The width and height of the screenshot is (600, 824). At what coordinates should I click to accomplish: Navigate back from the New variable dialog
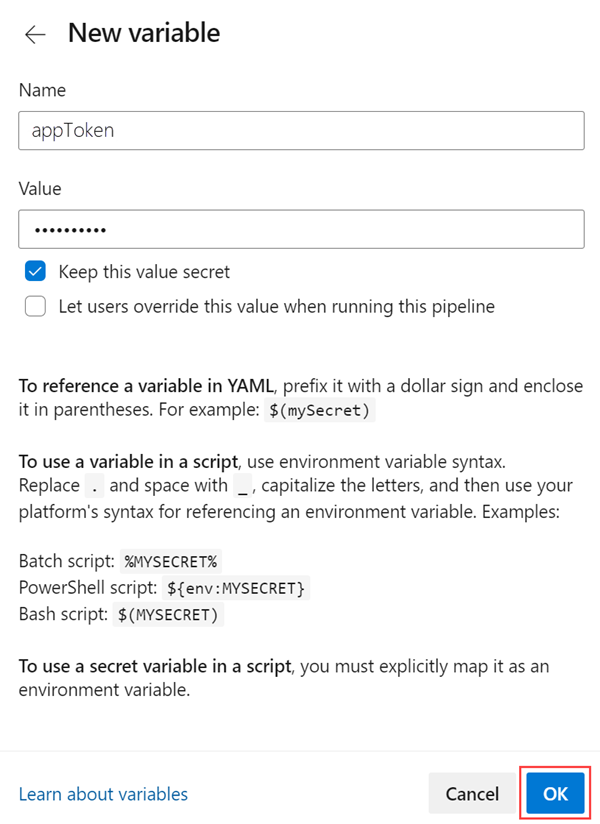pyautogui.click(x=35, y=33)
